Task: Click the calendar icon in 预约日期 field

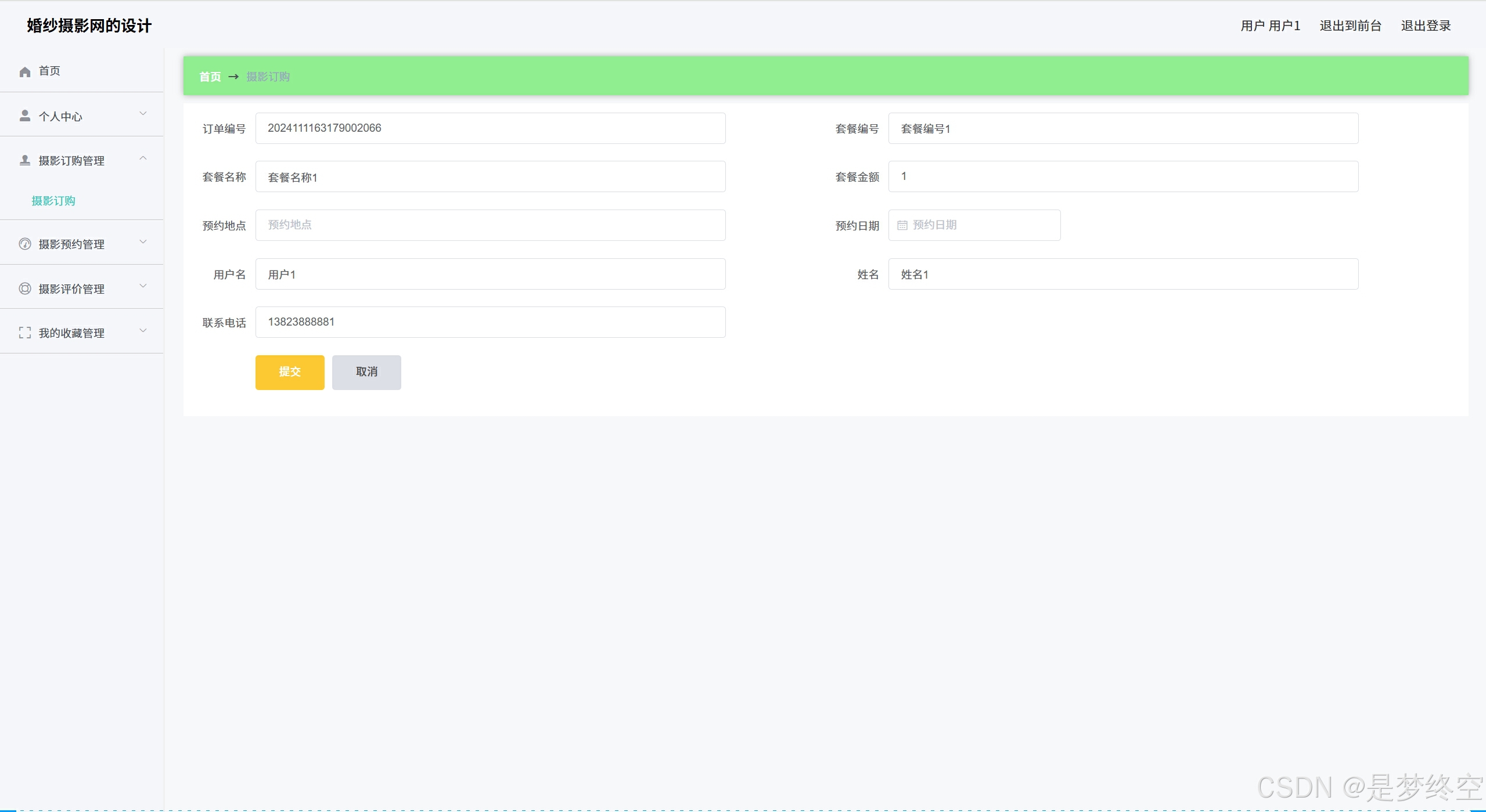Action: [902, 225]
